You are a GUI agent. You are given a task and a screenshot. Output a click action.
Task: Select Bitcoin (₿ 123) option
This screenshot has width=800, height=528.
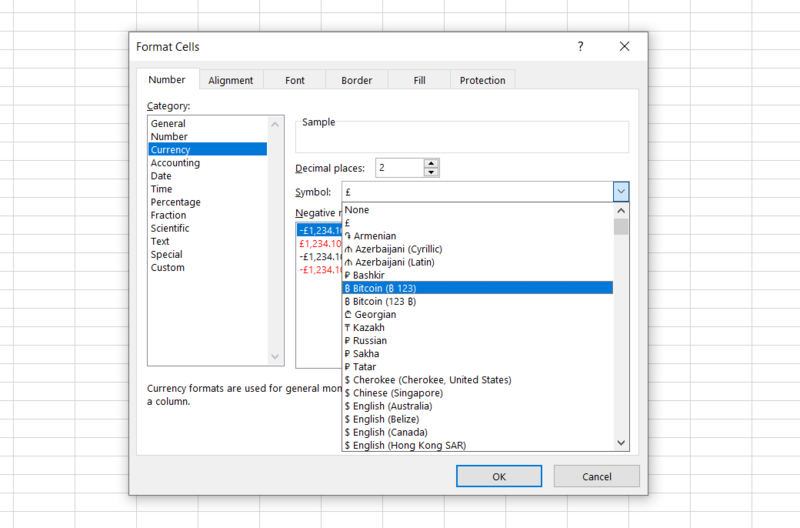point(478,288)
